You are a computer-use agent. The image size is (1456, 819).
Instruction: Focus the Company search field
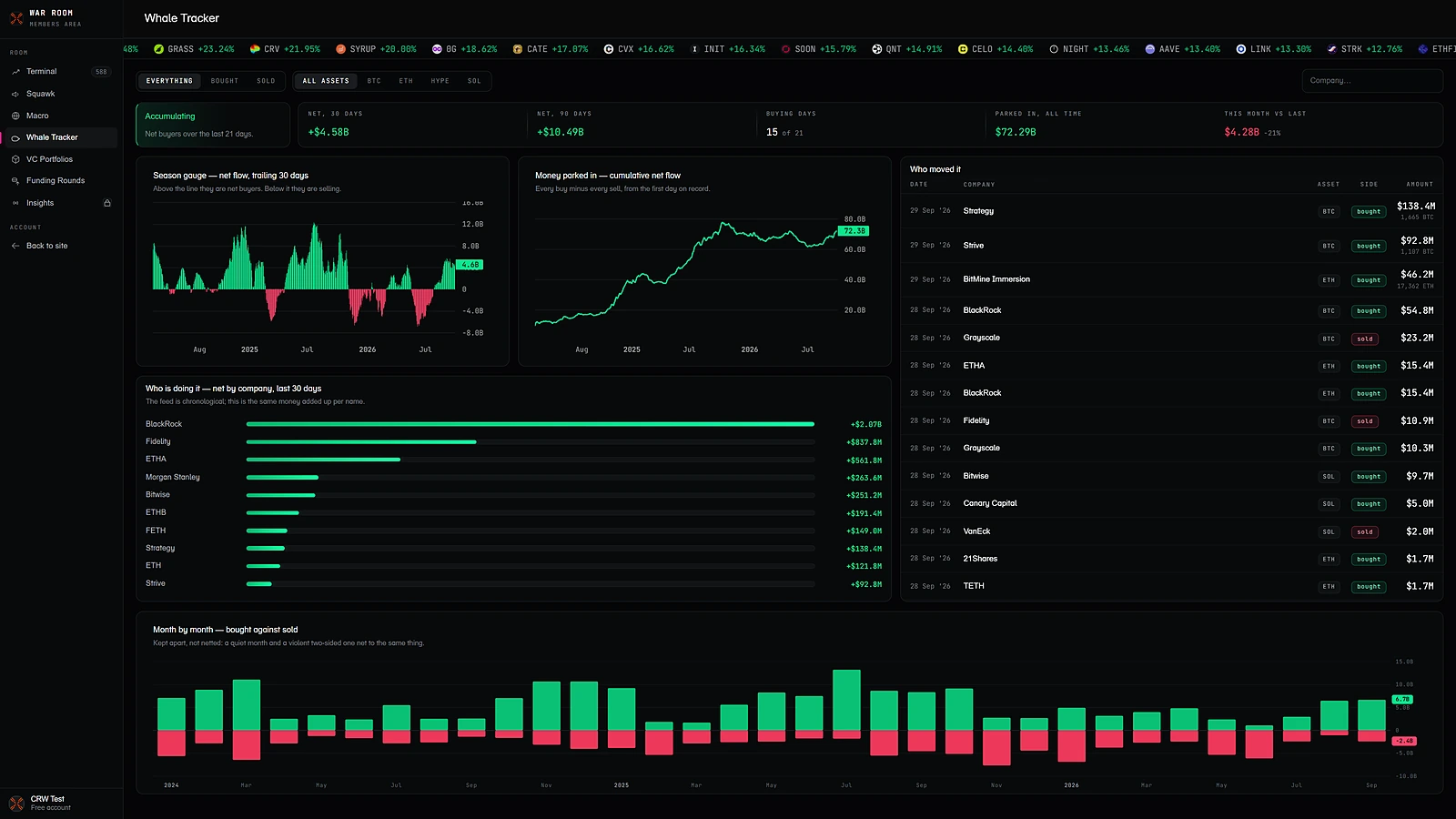pyautogui.click(x=1372, y=81)
